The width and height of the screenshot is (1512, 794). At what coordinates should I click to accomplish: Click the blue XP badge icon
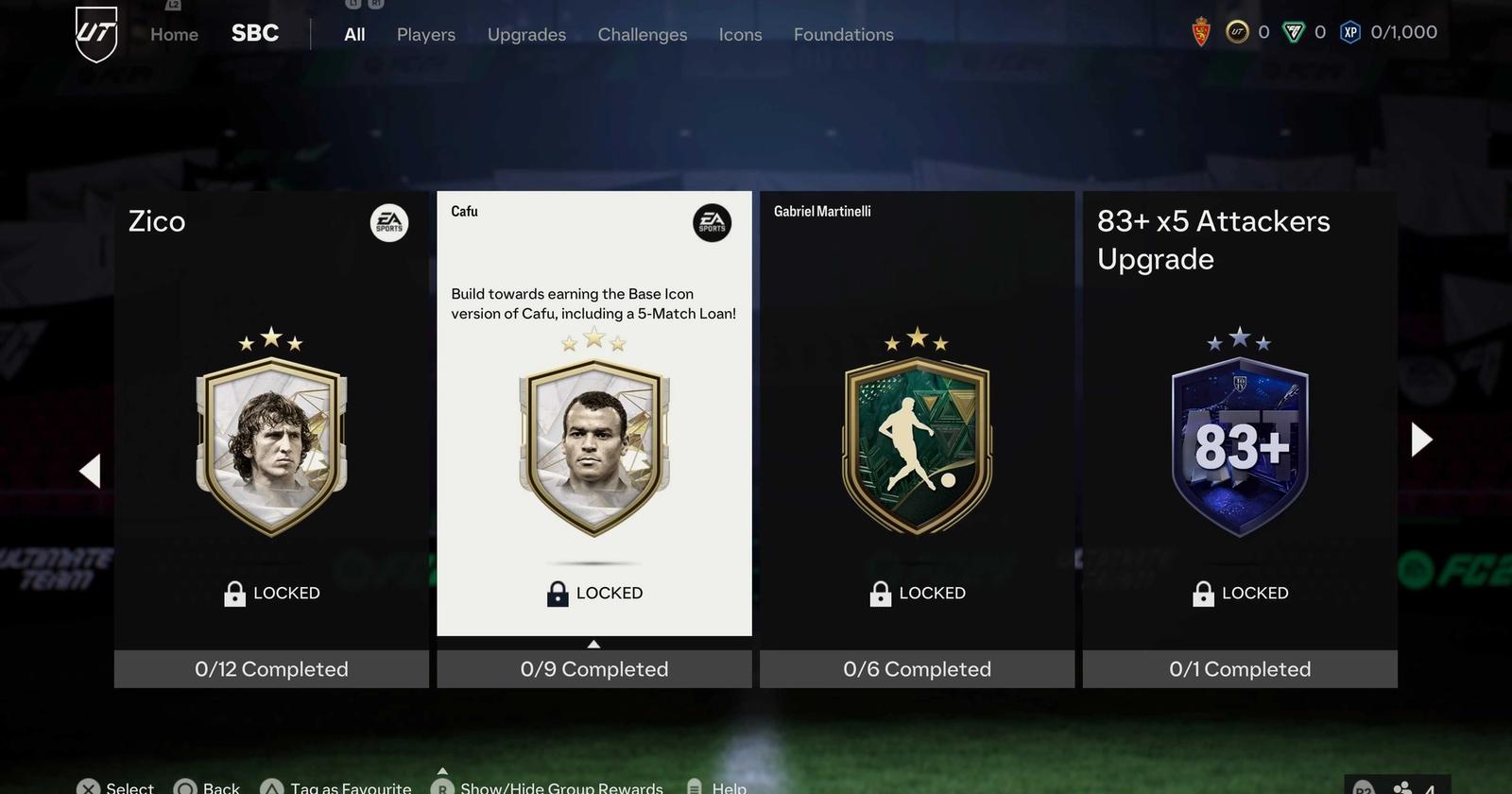tap(1350, 32)
